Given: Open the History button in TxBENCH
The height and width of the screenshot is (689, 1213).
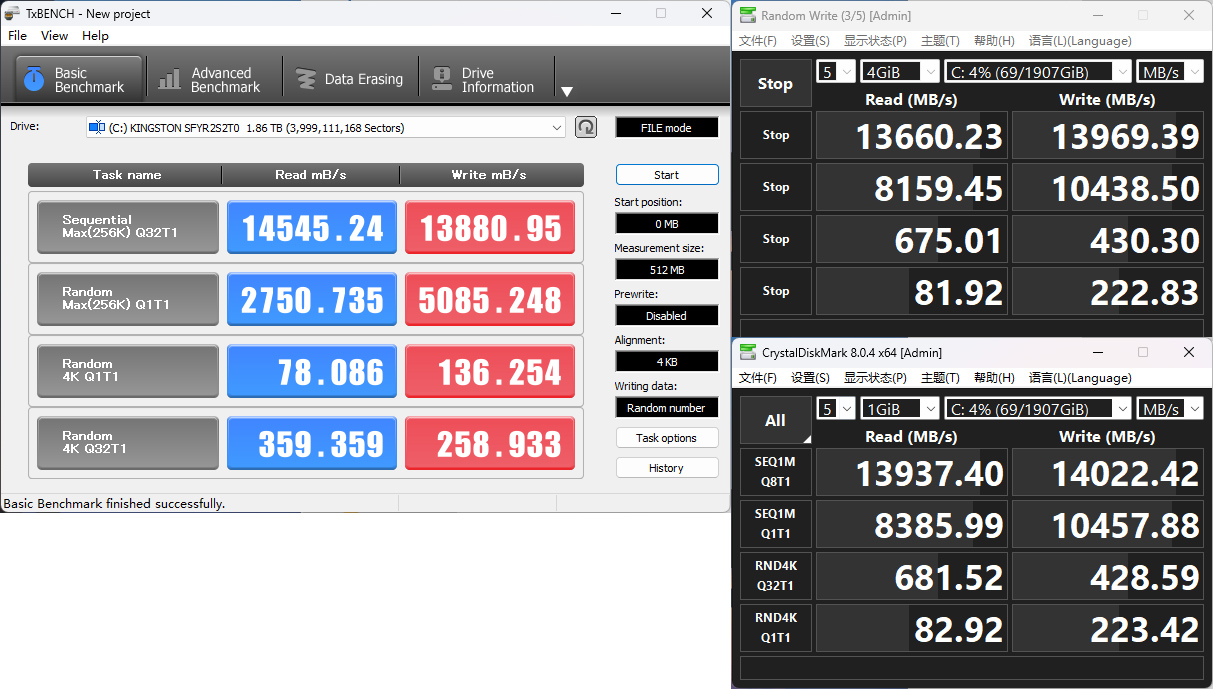Looking at the screenshot, I should pyautogui.click(x=666, y=468).
